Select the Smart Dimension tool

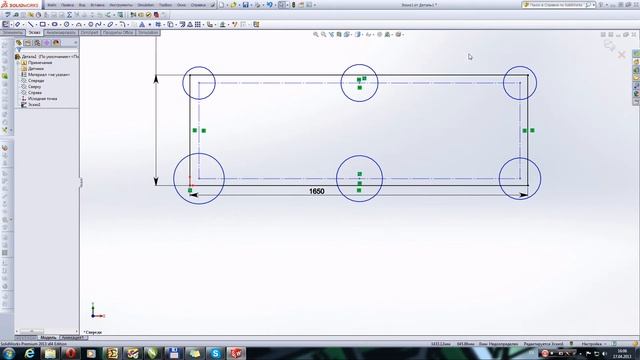tap(18, 24)
